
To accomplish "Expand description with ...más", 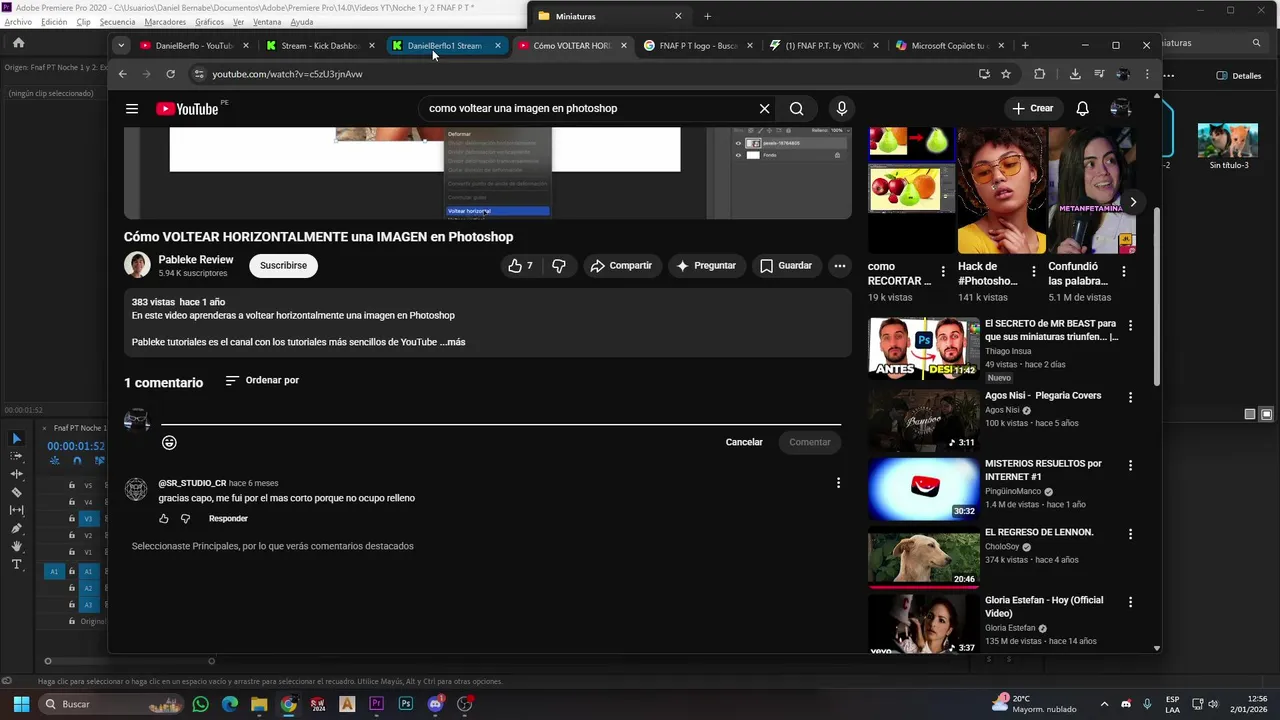I will 452,342.
